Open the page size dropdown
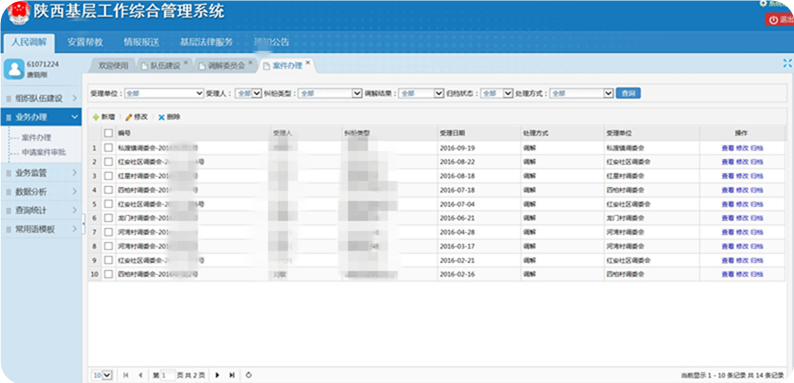The width and height of the screenshot is (794, 383). point(102,375)
